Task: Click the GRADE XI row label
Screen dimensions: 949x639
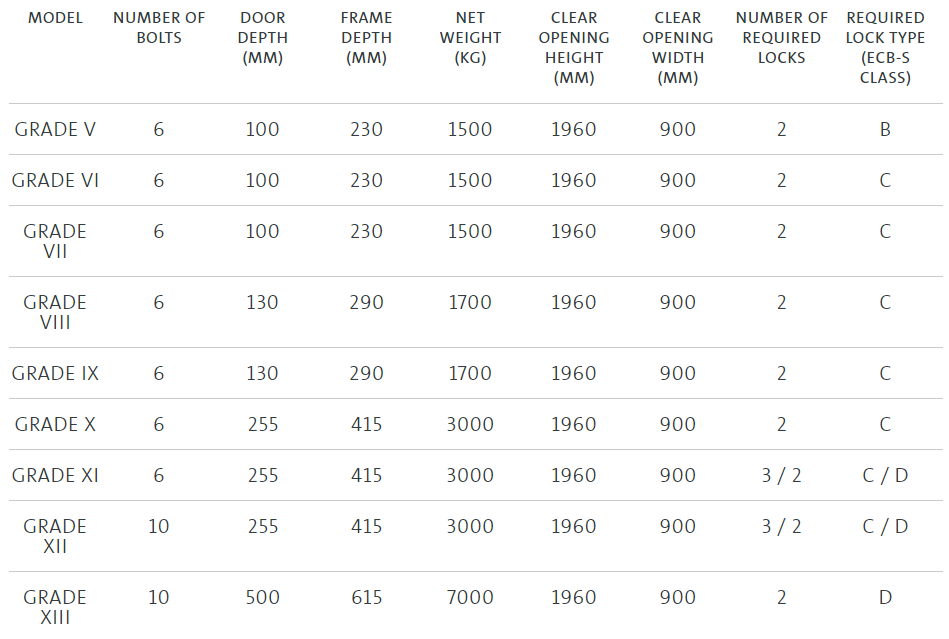Action: 55,475
